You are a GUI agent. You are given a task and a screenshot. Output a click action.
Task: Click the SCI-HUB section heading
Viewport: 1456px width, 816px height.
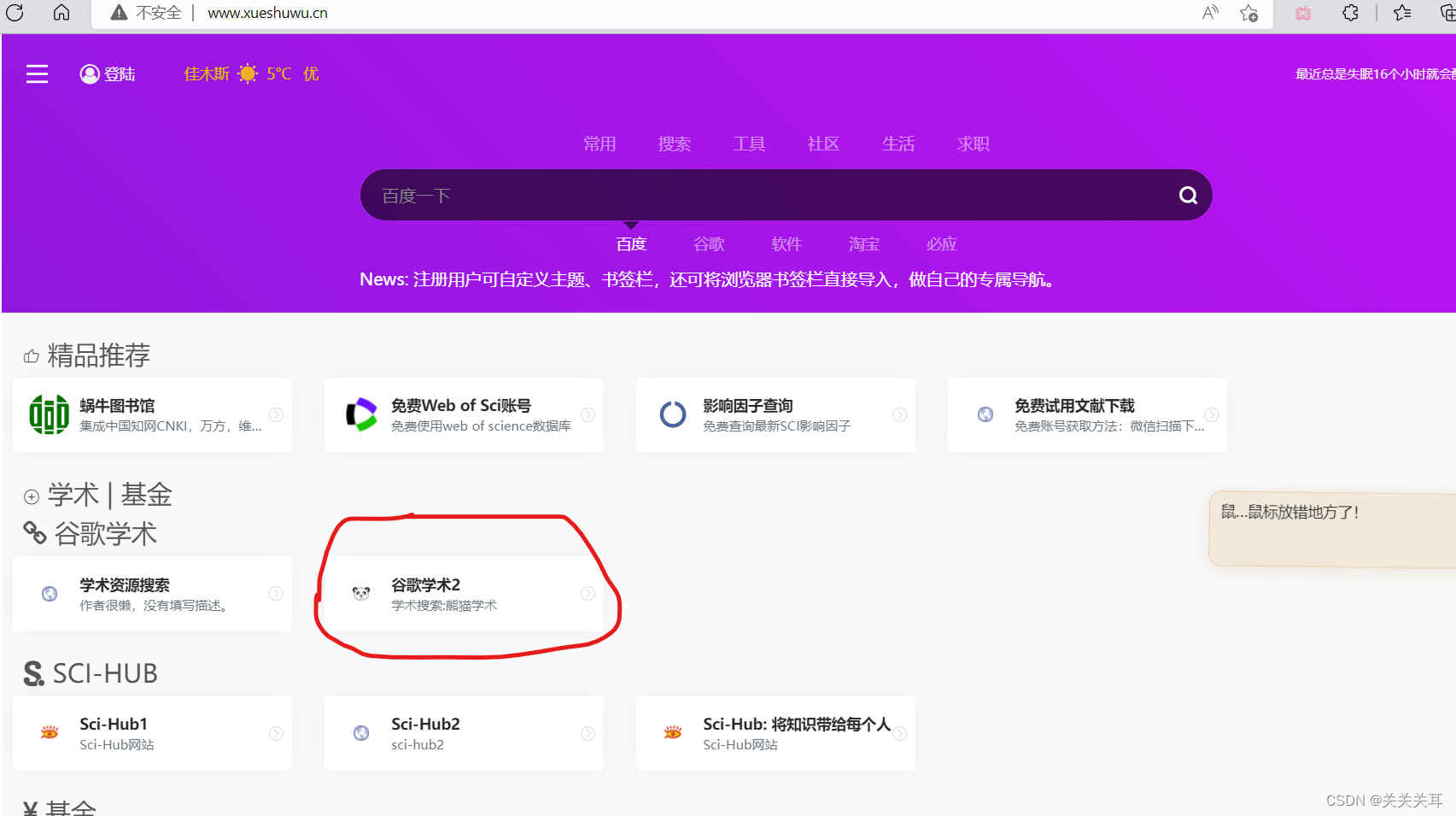105,673
